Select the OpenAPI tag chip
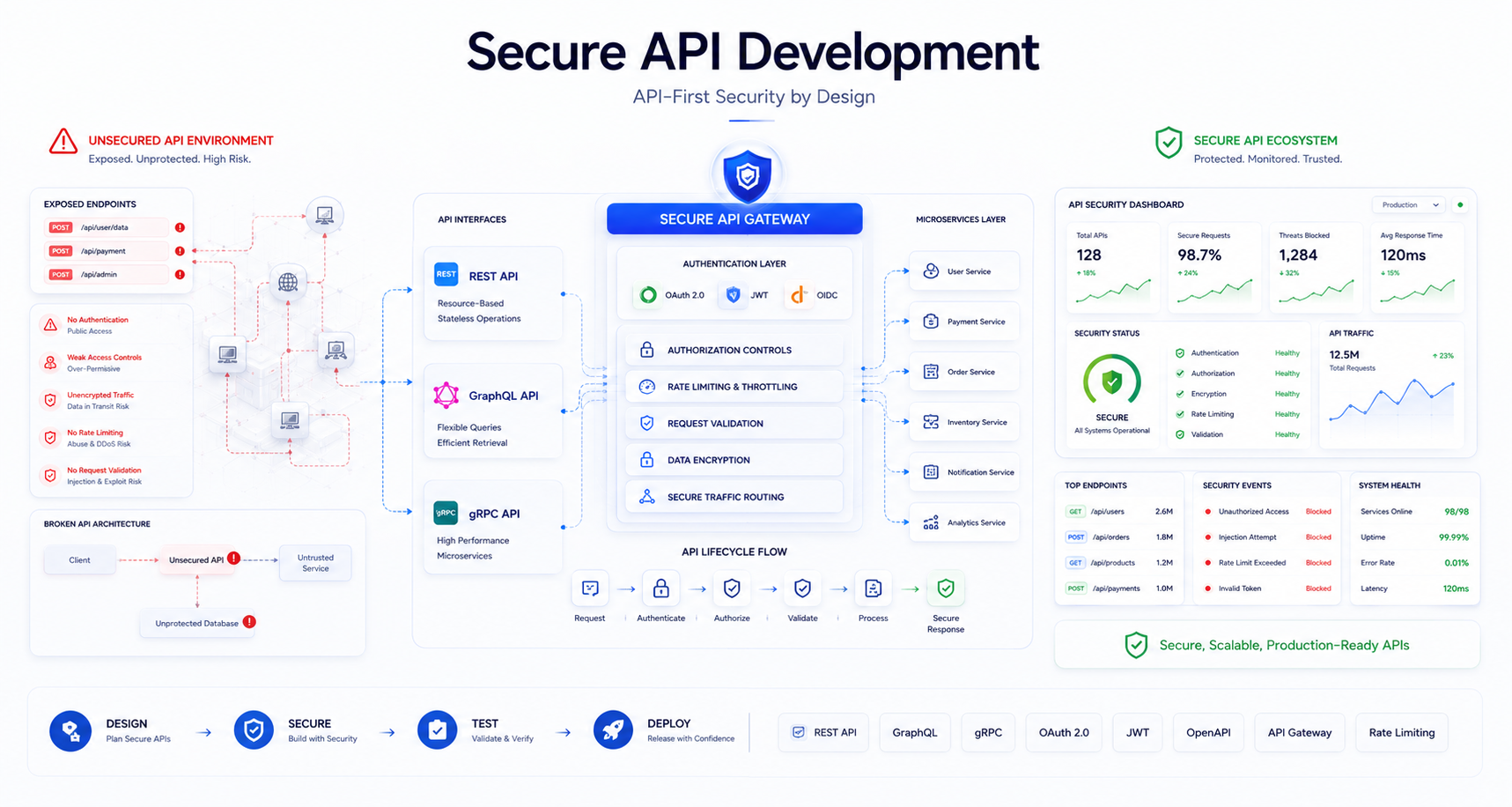 (1208, 732)
